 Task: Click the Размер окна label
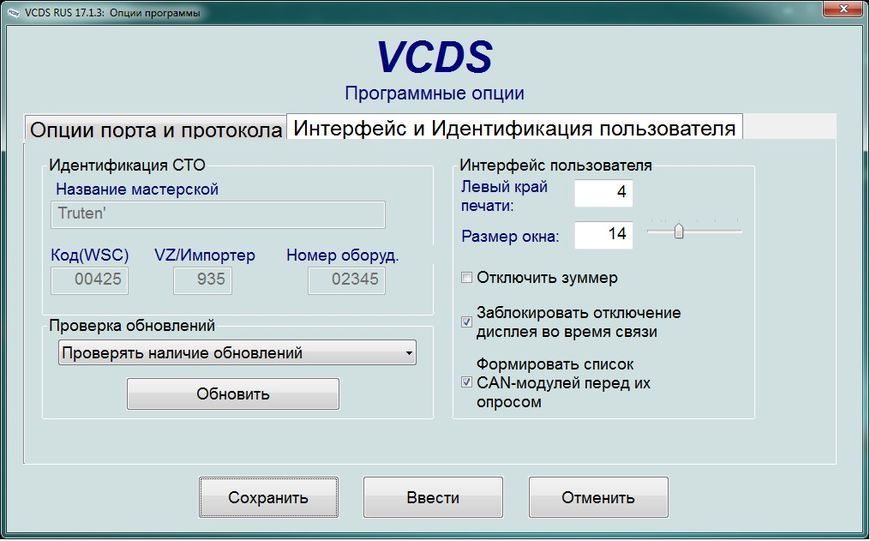(x=510, y=236)
